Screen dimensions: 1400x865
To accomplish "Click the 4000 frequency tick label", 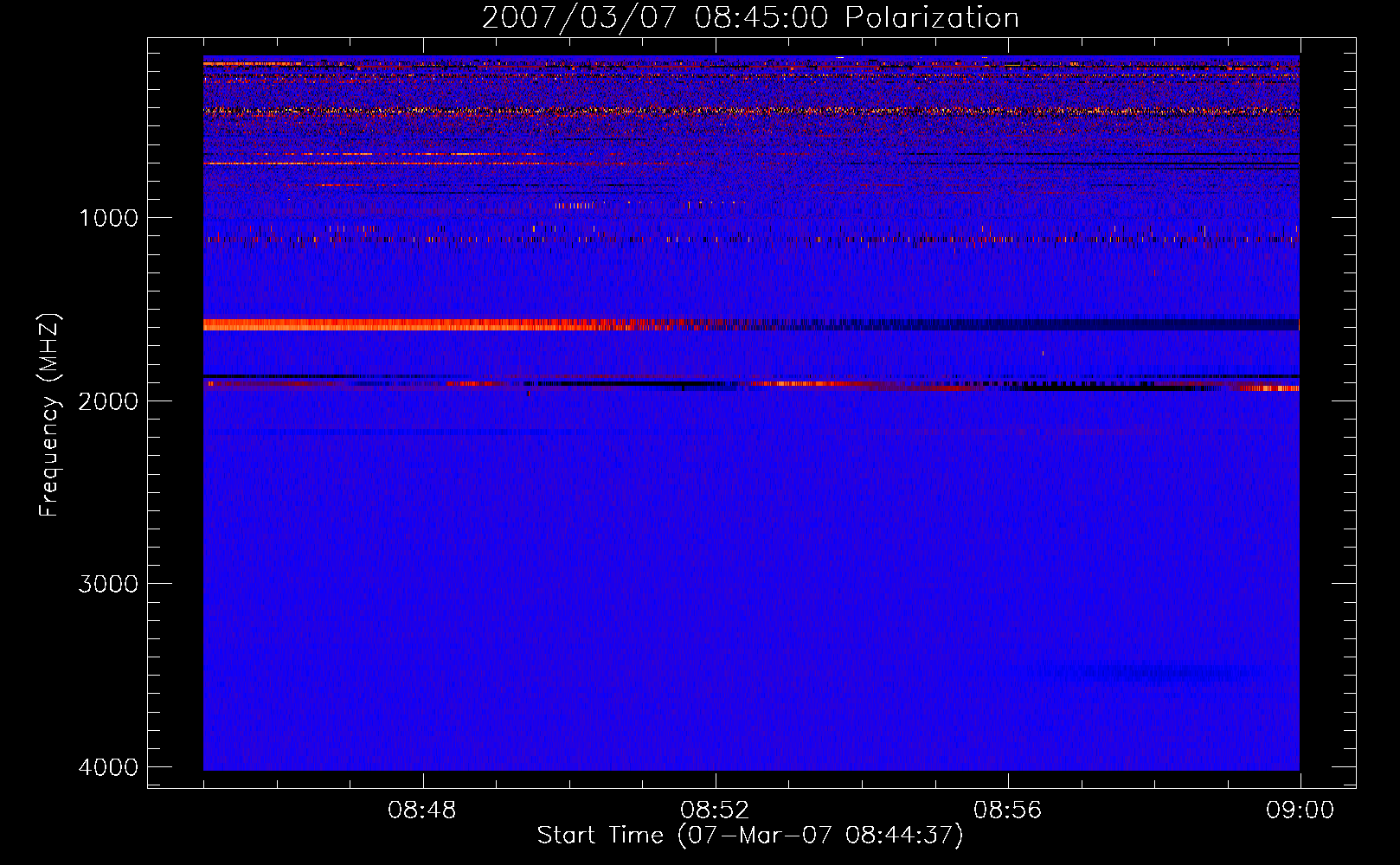I will tap(108, 767).
